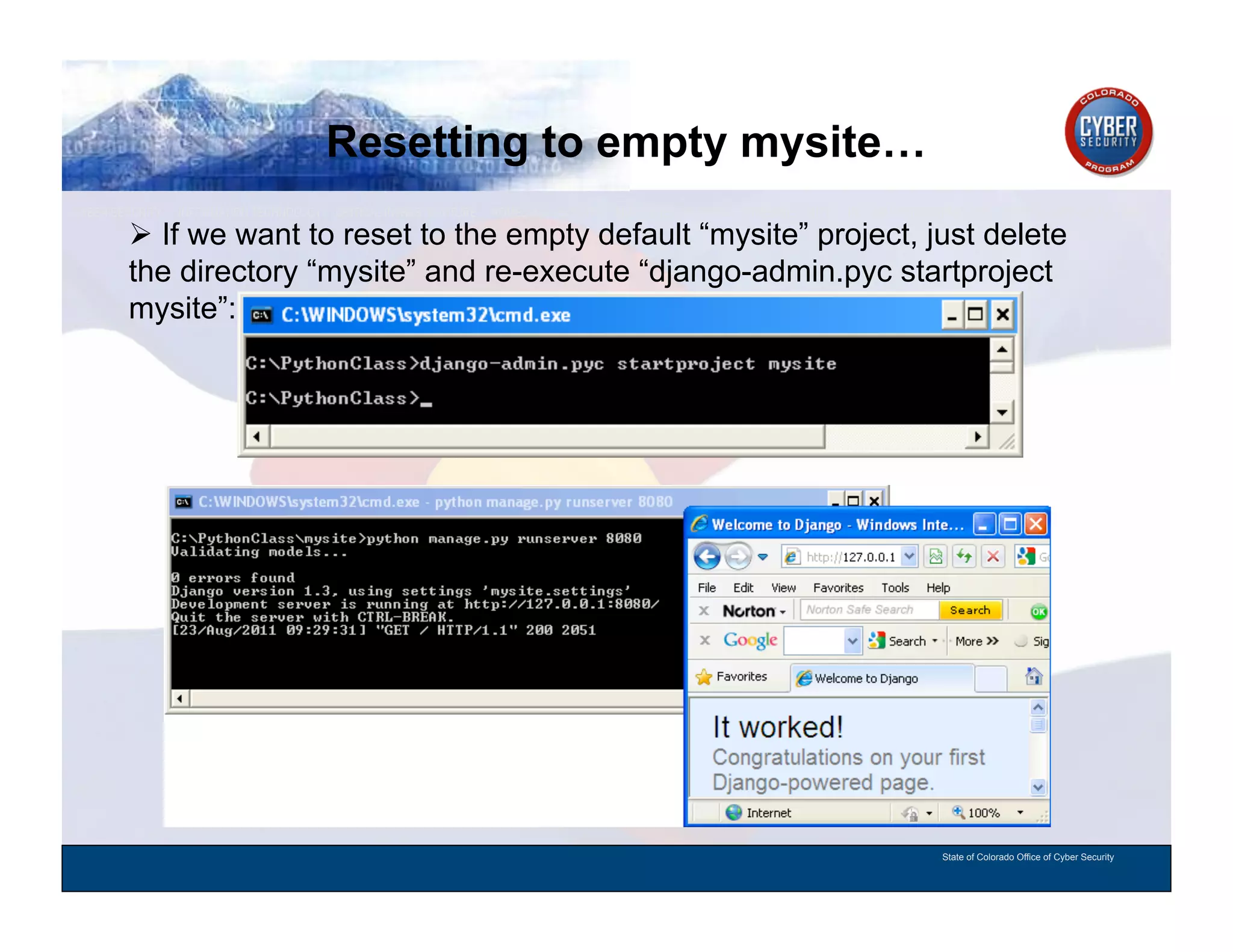1233x952 pixels.
Task: Click 'State of Colorado Office of Cyber Security' footer
Action: coord(1028,857)
